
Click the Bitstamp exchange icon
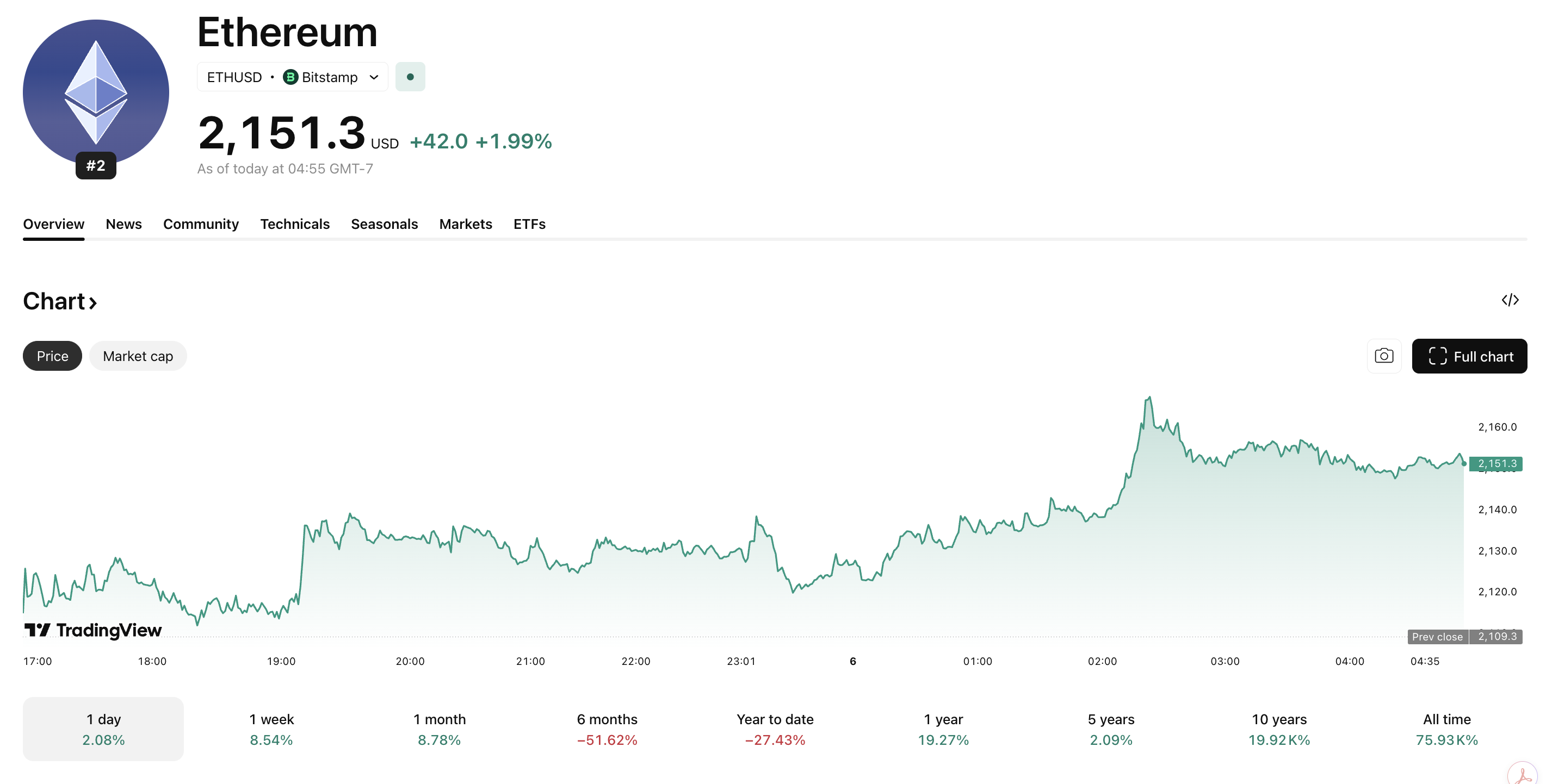click(290, 77)
